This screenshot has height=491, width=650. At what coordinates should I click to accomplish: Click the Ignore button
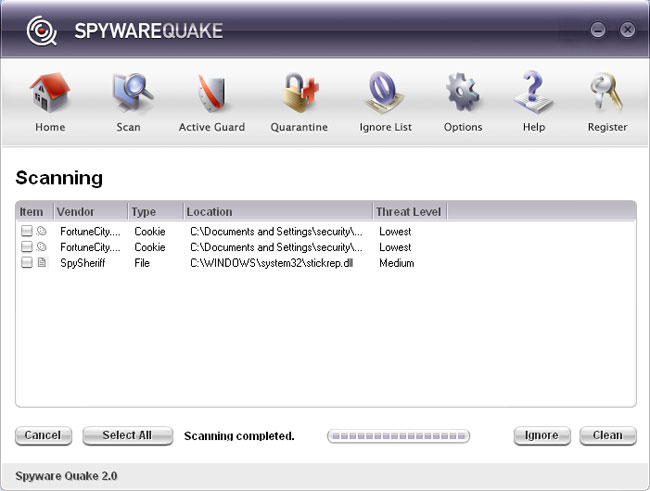(x=542, y=435)
